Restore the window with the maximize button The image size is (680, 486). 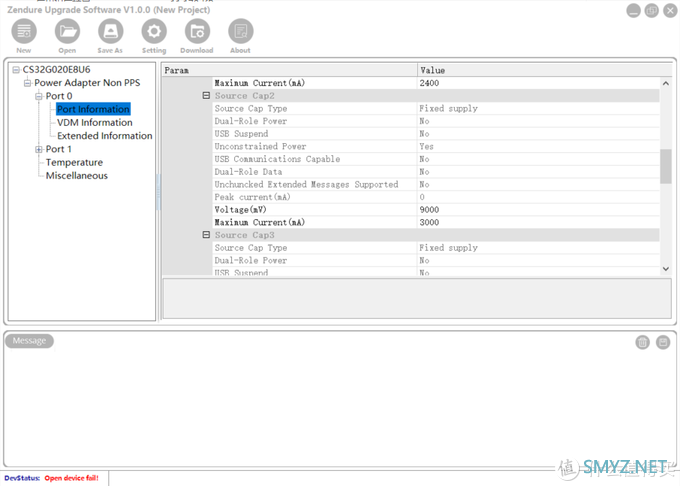click(x=651, y=10)
